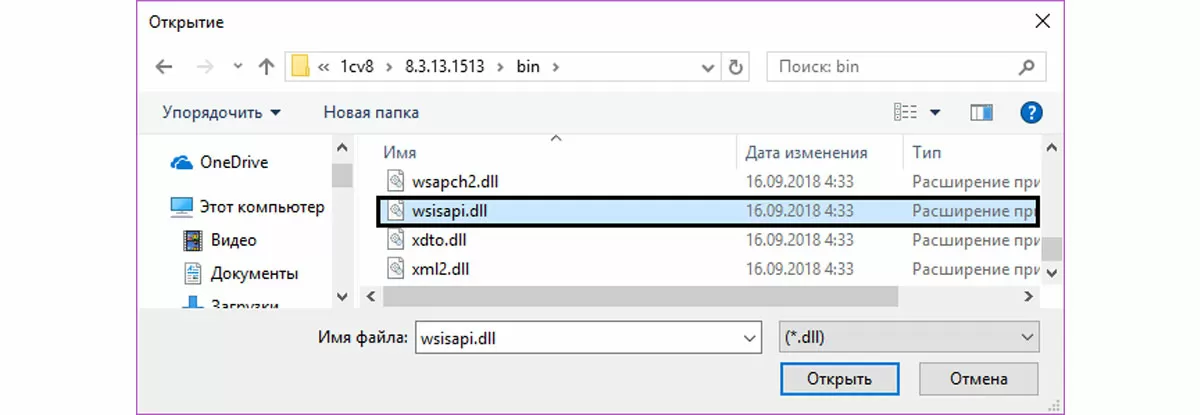This screenshot has width=1200, height=415.
Task: Click the Back navigation arrow
Action: tap(165, 67)
